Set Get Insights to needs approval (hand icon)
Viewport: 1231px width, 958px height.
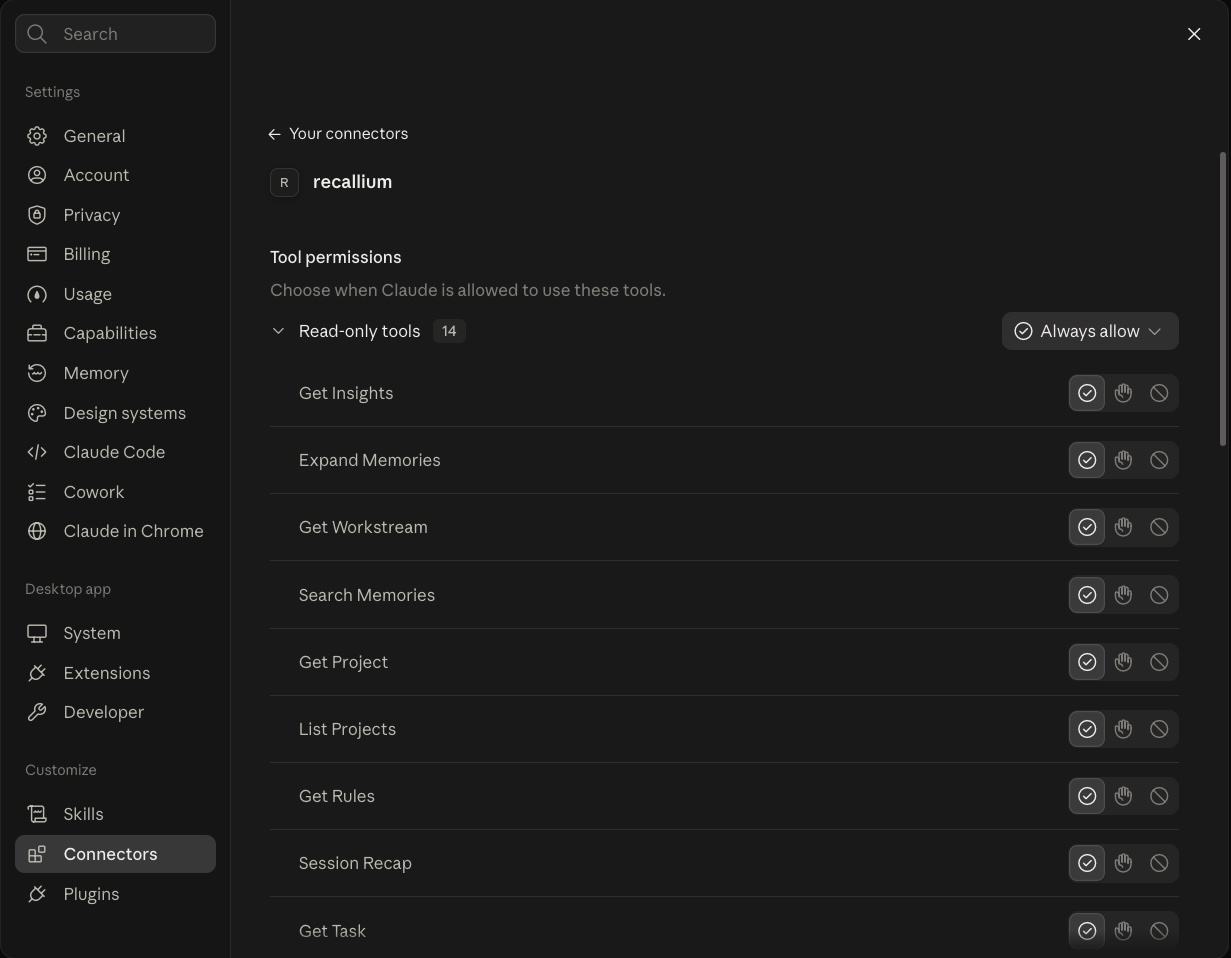click(x=1123, y=393)
